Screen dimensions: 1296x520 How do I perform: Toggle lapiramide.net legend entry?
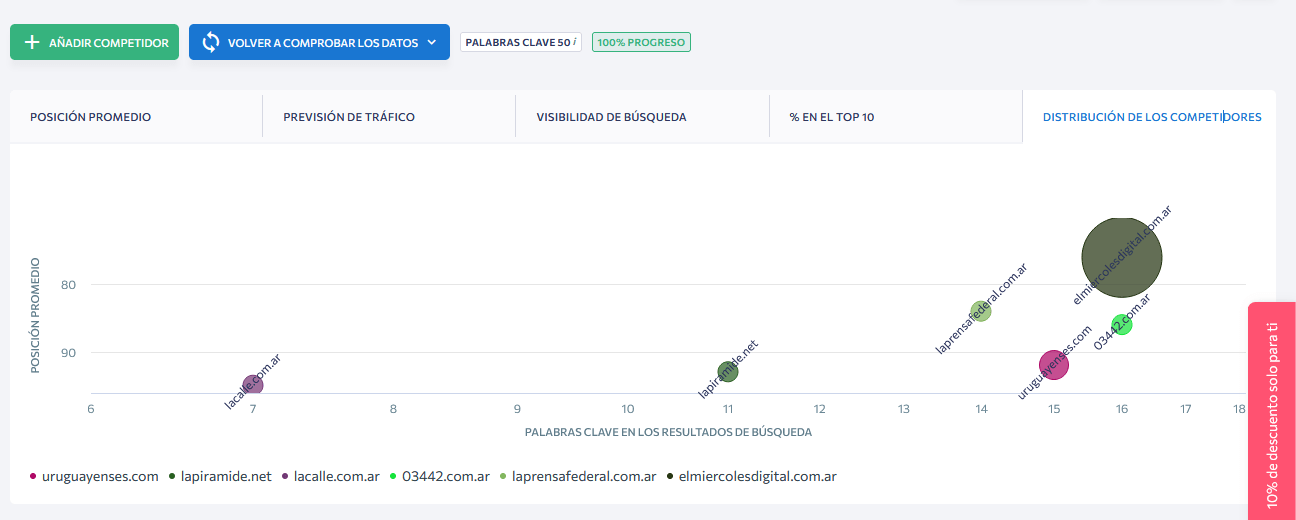coord(225,476)
